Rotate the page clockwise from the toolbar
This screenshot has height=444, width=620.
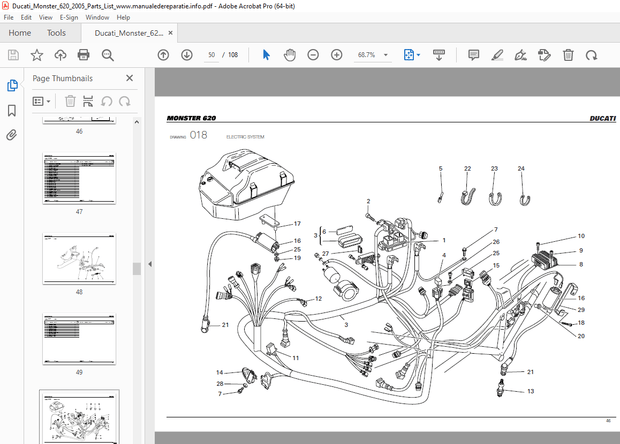592,55
